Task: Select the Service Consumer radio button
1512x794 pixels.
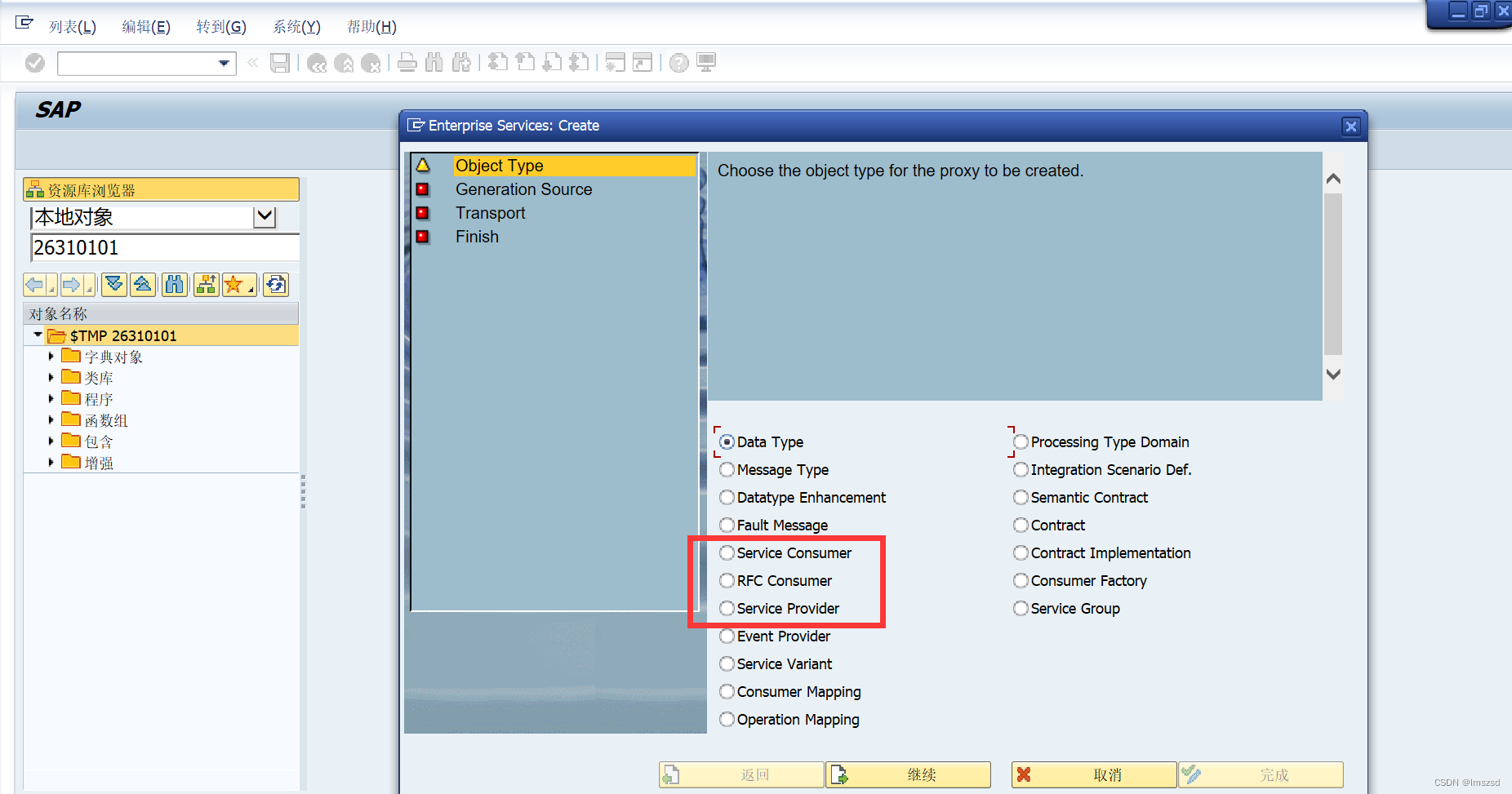Action: coord(727,553)
